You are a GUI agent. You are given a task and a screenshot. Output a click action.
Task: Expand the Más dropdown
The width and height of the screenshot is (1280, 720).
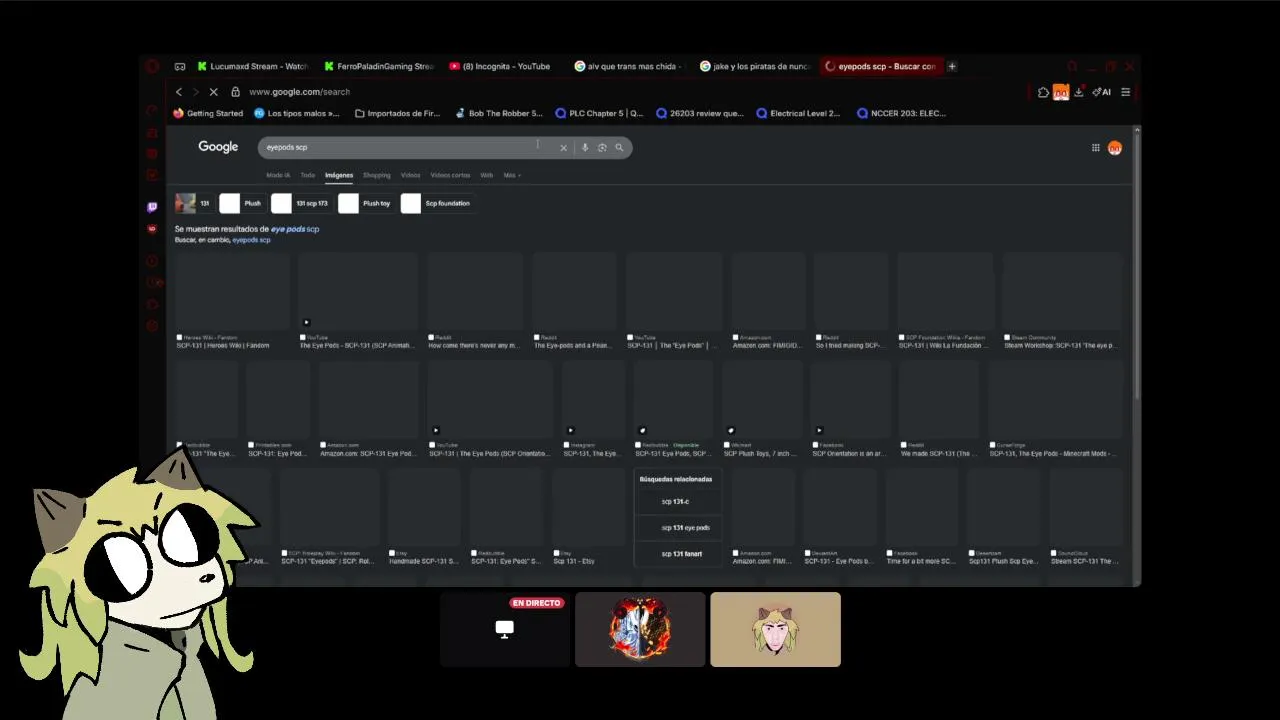(512, 175)
